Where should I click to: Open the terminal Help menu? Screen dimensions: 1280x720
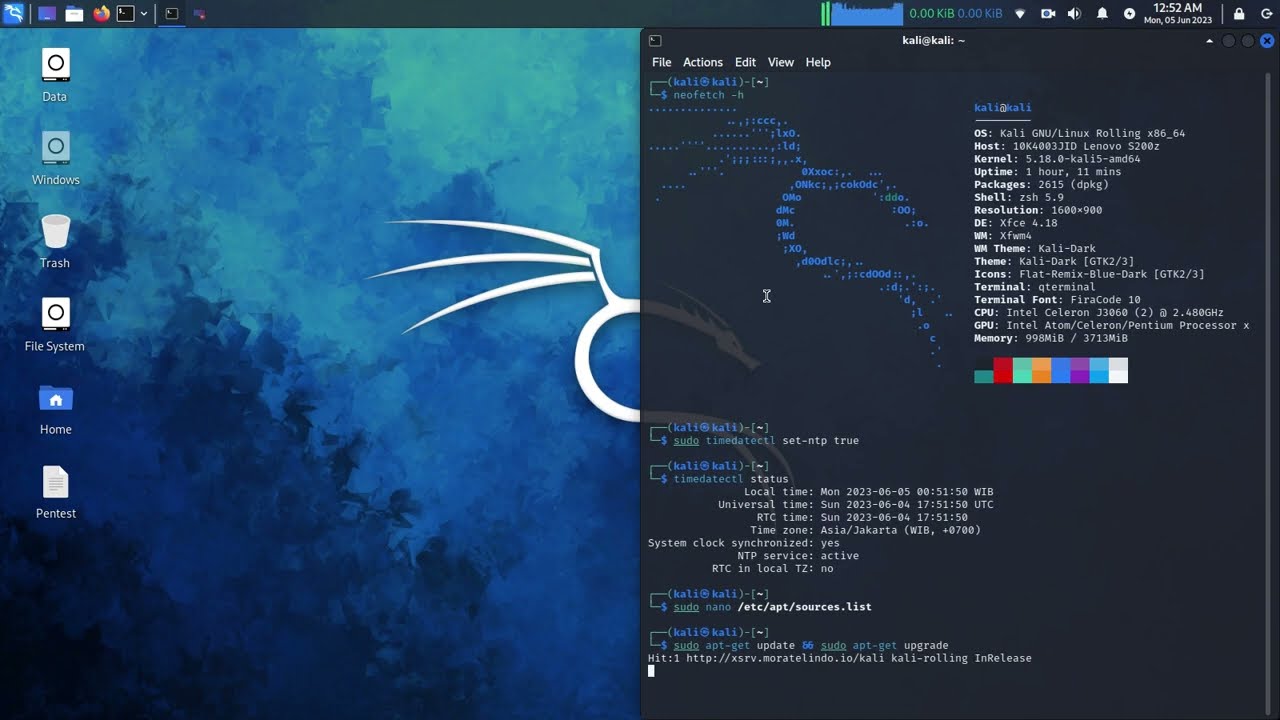pos(818,62)
